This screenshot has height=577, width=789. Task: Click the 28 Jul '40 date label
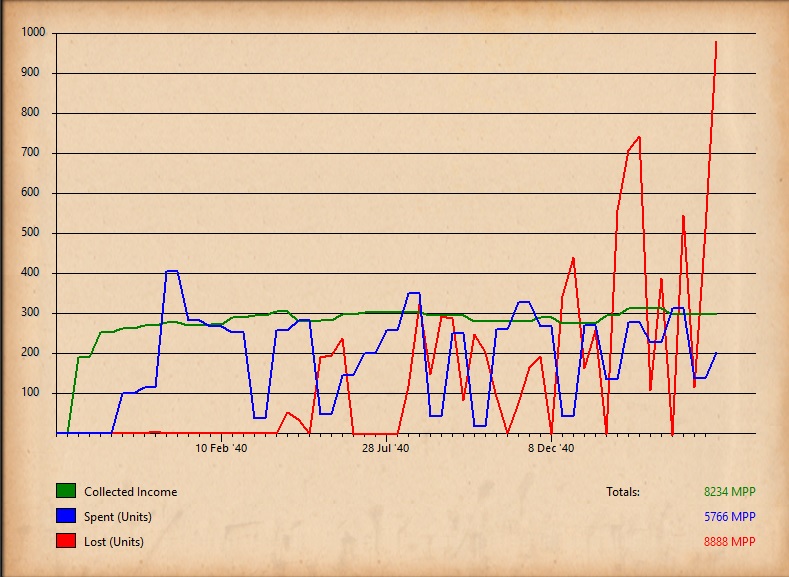click(x=385, y=448)
